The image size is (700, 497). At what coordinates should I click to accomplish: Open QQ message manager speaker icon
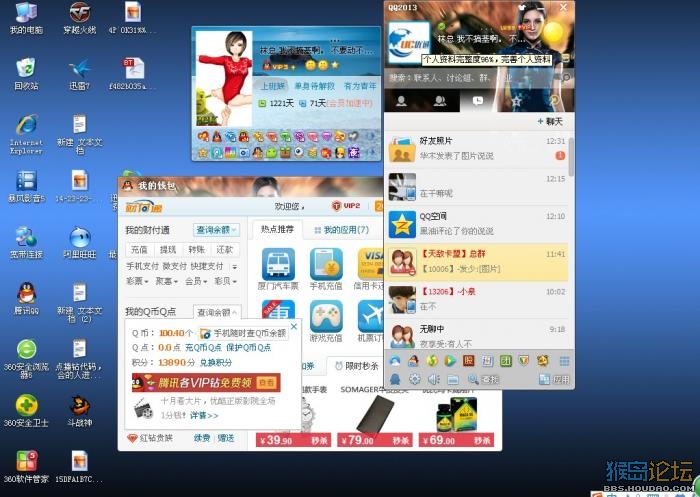[433, 380]
